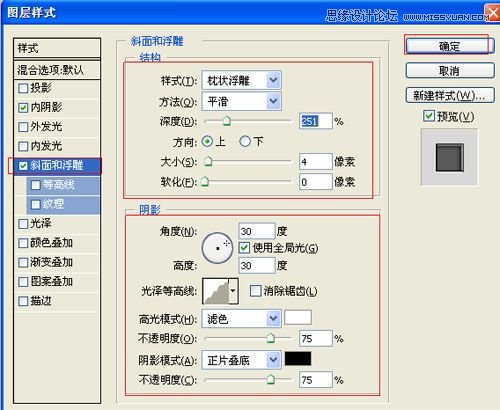Enable the 渐变叠加 checkbox

click(23, 262)
